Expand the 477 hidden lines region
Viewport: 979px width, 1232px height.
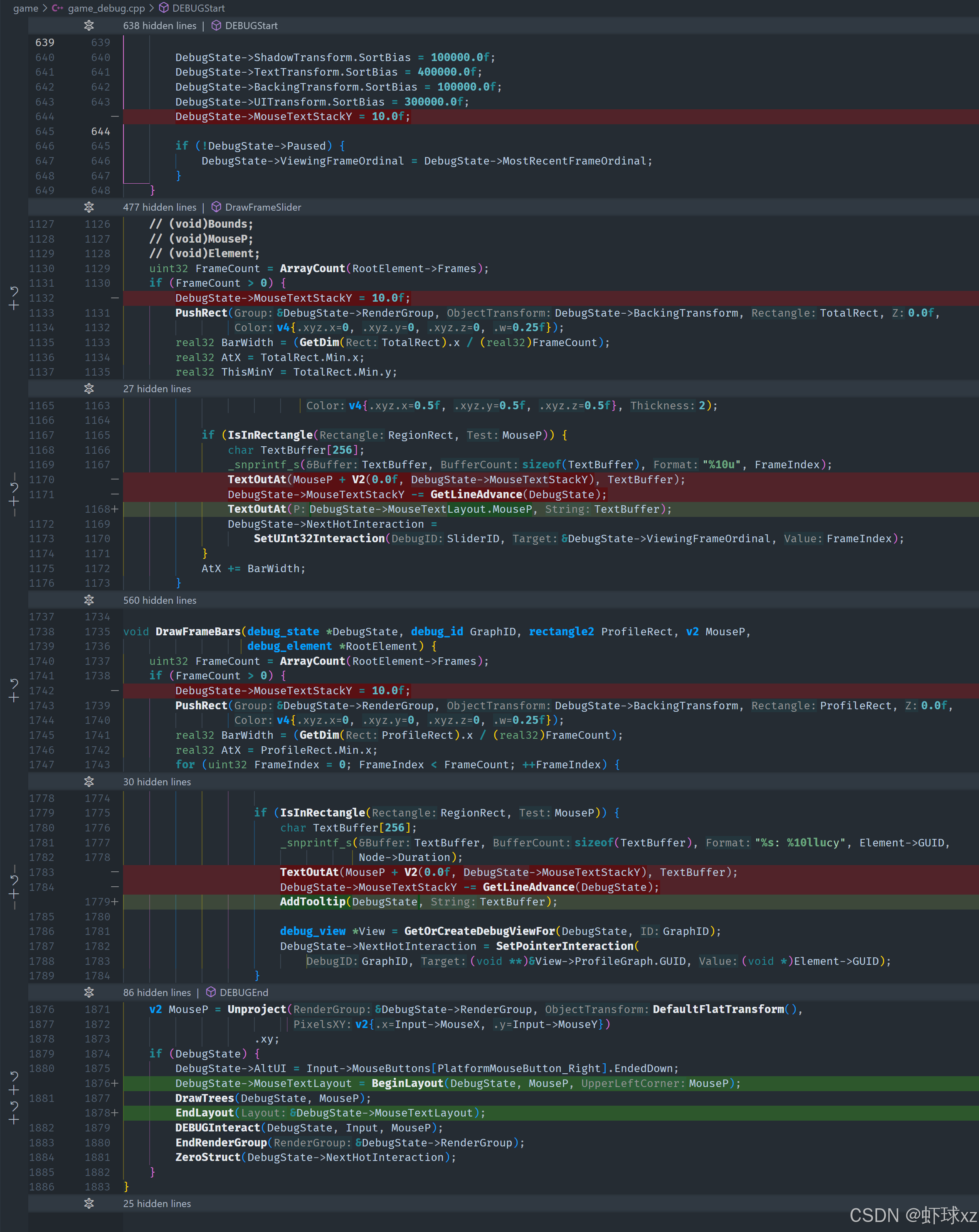(x=89, y=207)
